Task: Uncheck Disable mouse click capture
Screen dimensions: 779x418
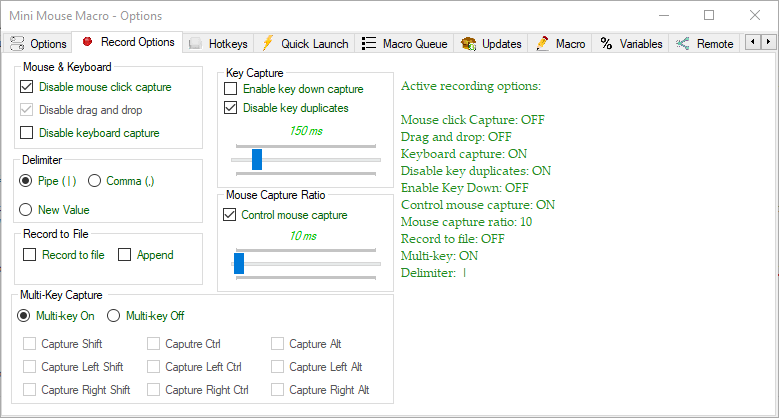Action: click(x=26, y=87)
